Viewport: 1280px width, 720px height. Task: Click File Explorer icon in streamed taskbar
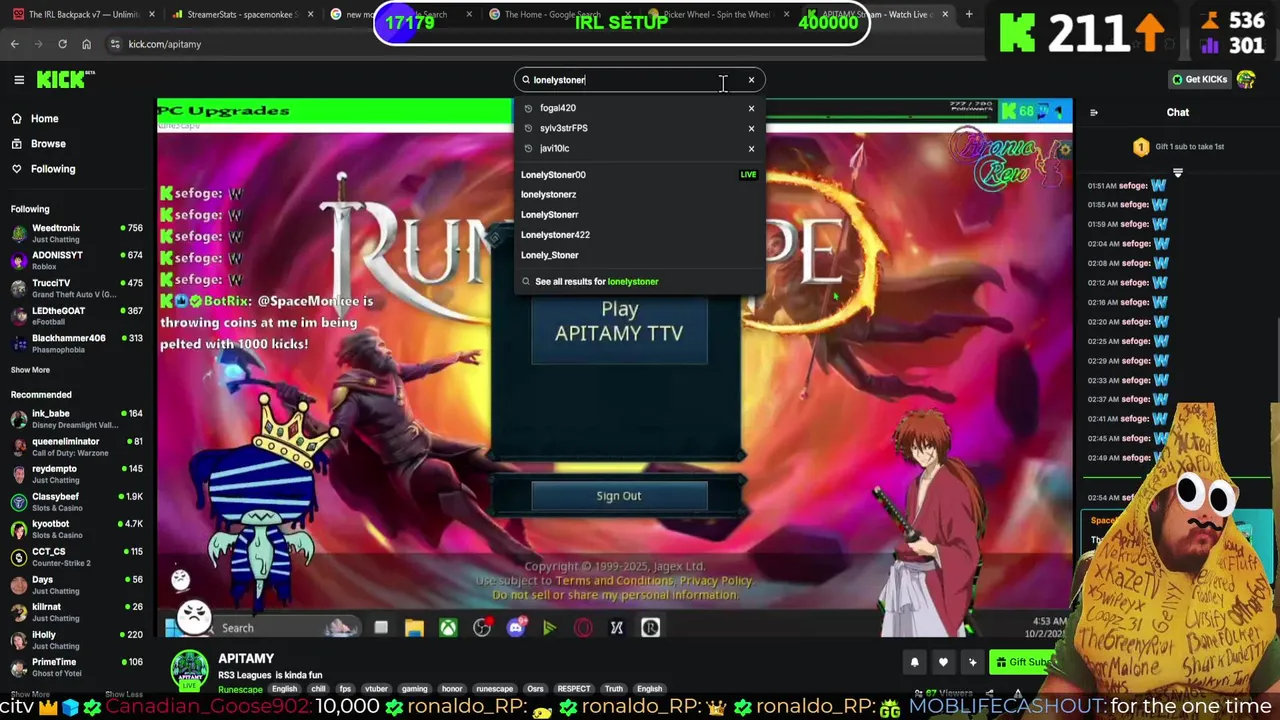coord(414,628)
